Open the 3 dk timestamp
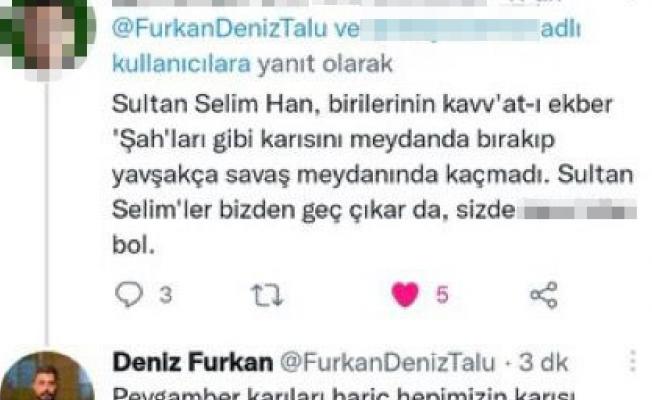The image size is (652, 400). click(543, 362)
